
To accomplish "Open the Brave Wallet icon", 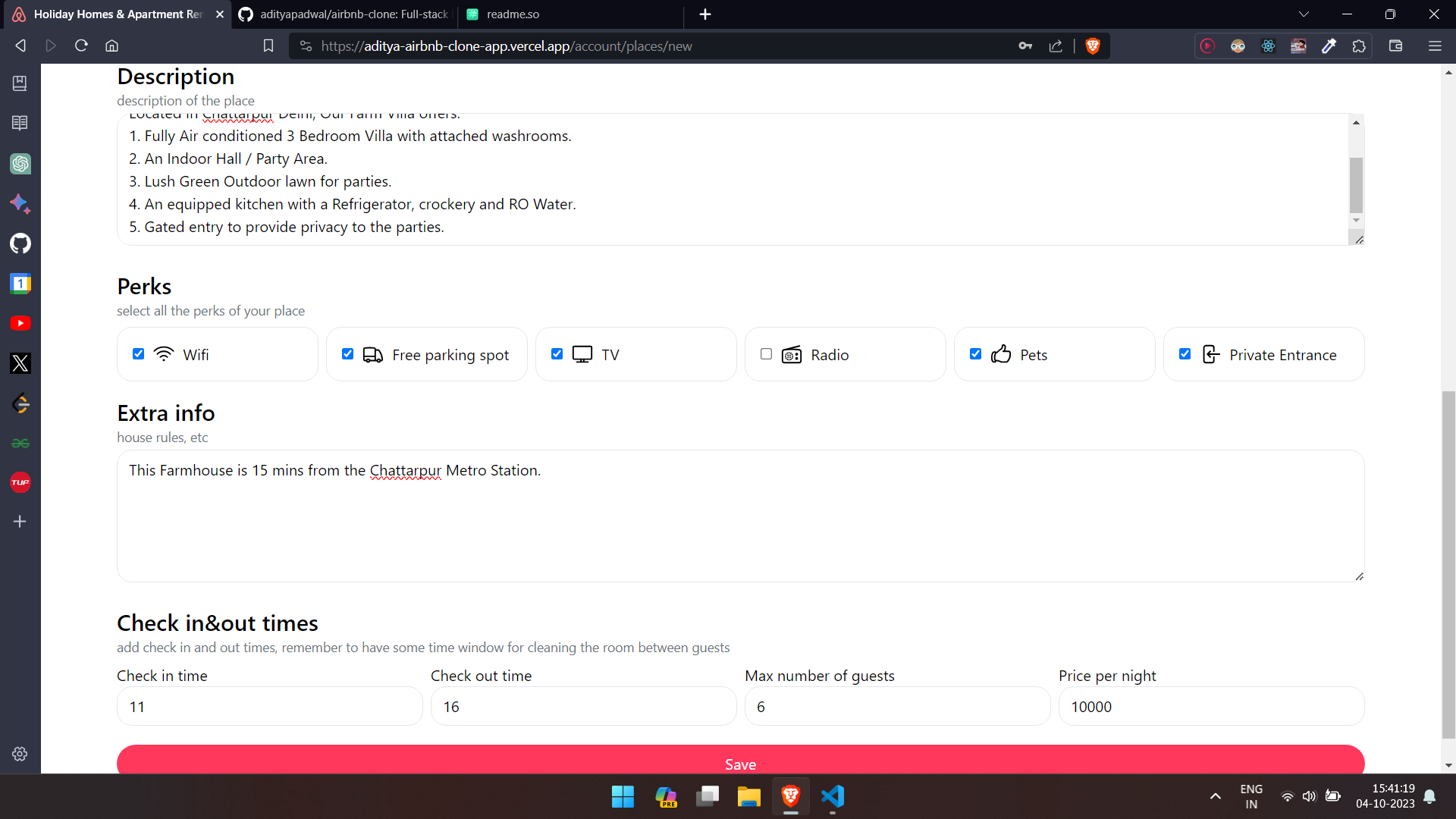I will 1395,45.
